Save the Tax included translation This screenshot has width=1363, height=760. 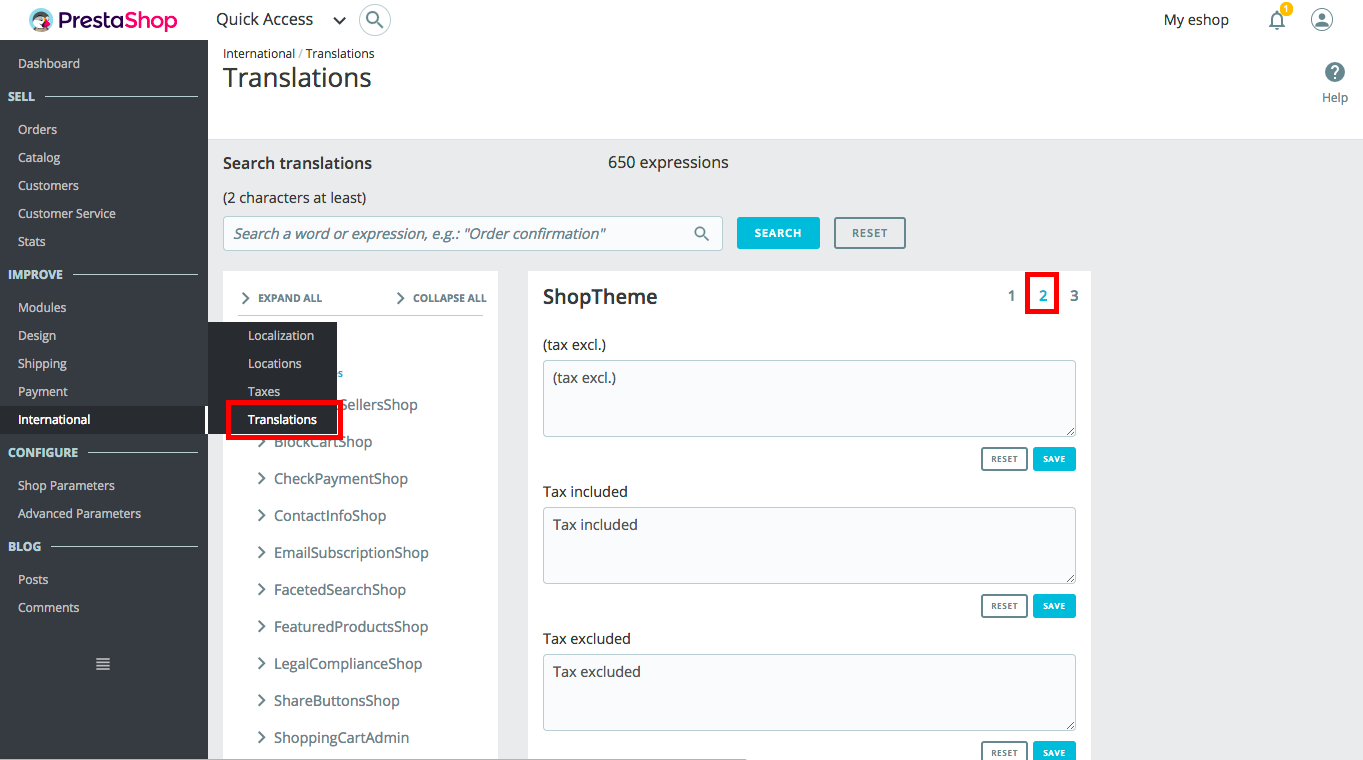(x=1054, y=606)
